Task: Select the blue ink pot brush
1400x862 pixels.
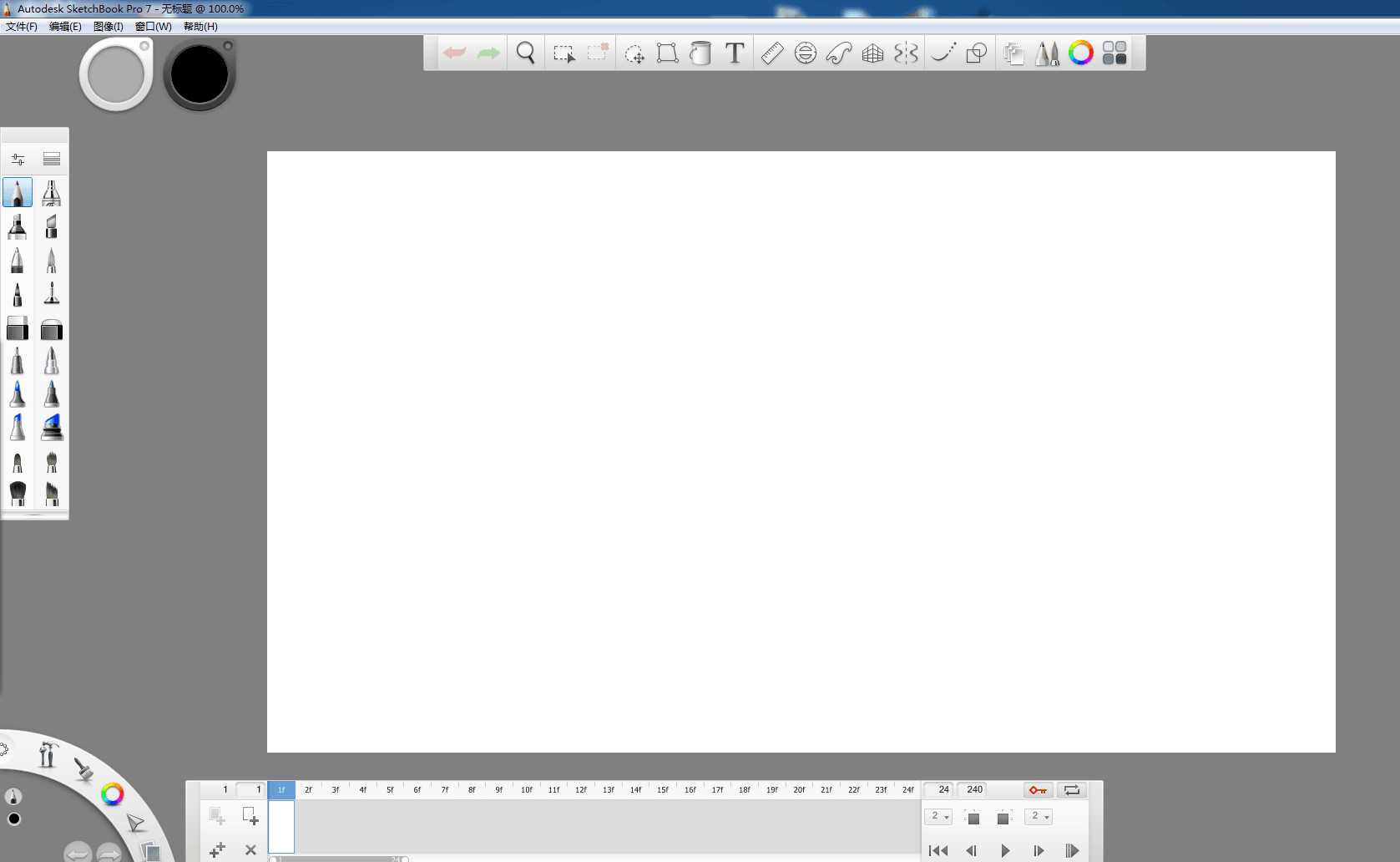Action: [52, 427]
